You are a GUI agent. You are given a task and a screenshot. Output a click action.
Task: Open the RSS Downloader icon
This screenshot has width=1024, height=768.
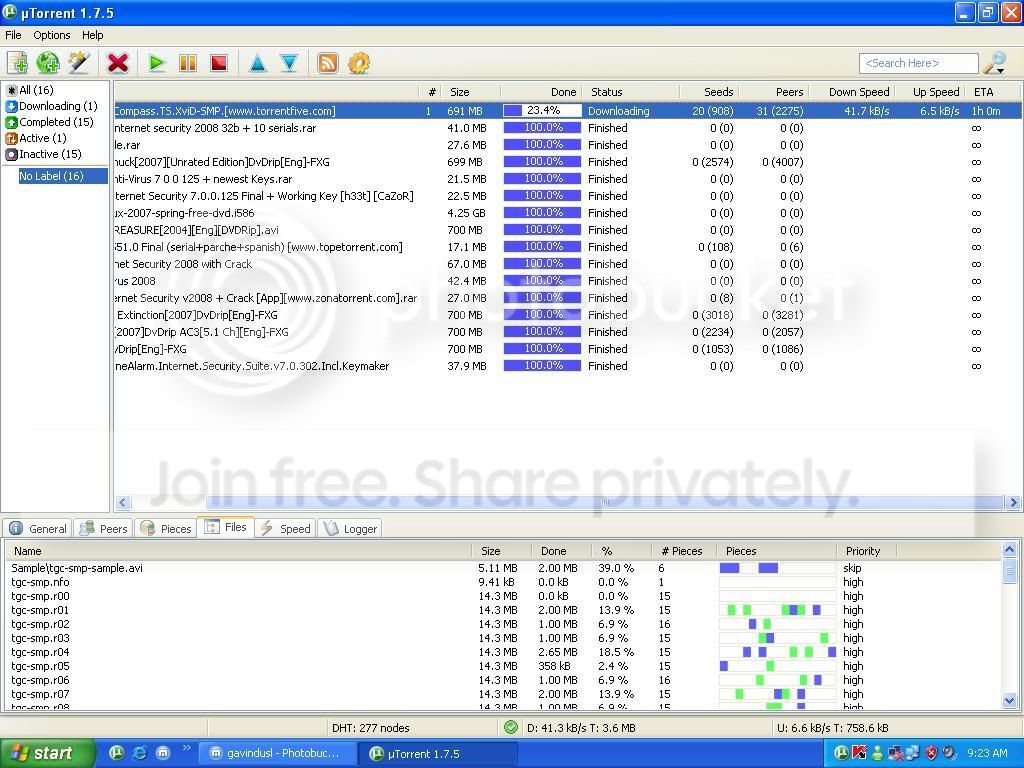[x=328, y=63]
